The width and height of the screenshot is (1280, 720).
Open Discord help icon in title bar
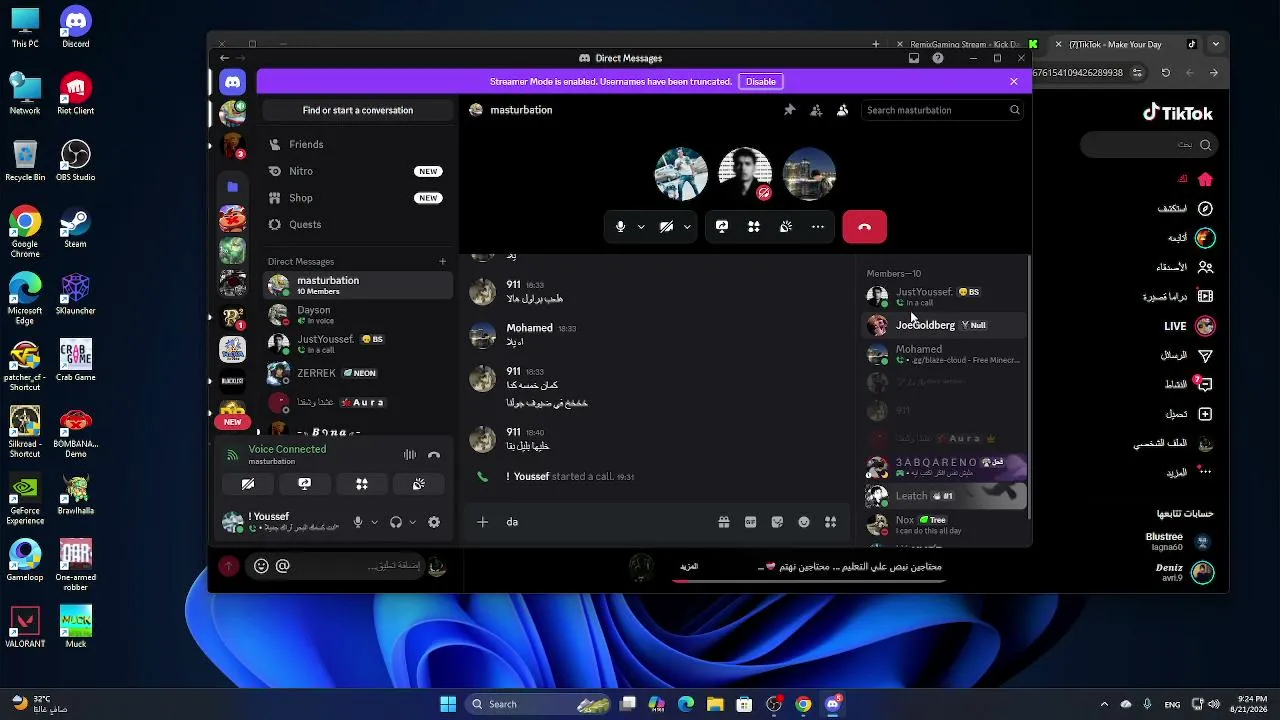click(x=938, y=58)
